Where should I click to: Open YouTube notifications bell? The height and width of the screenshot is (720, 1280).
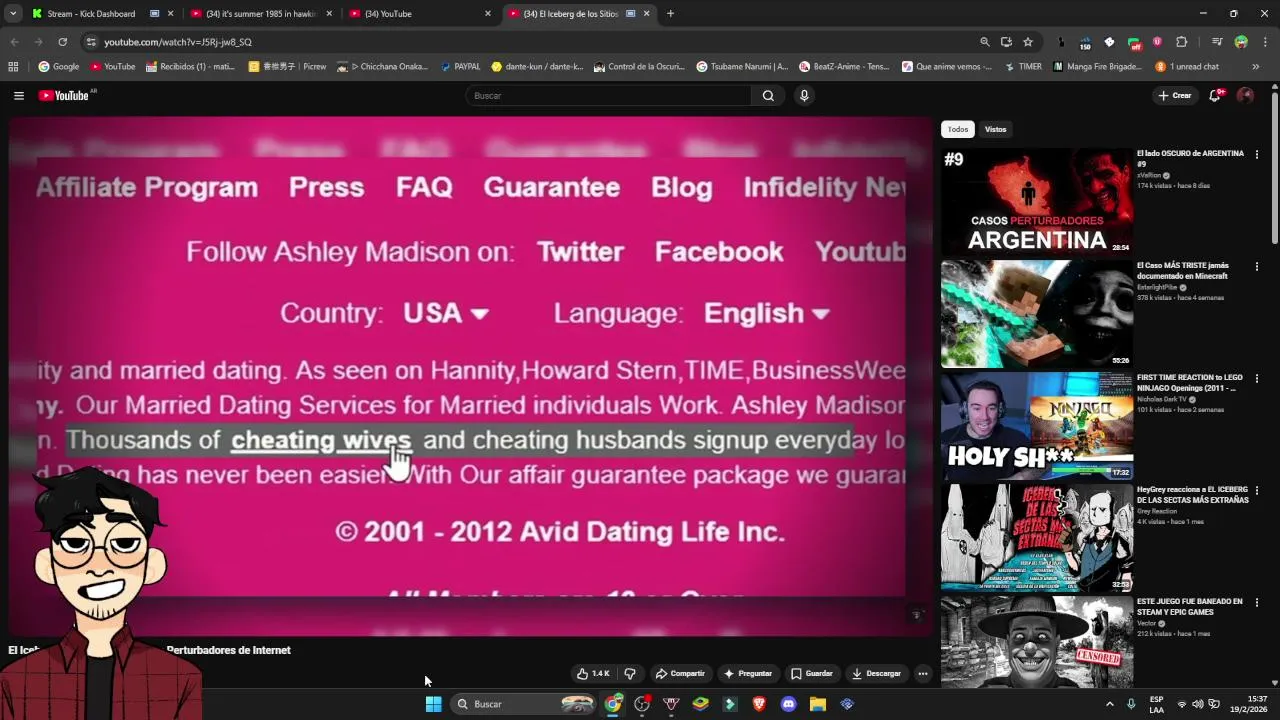coord(1215,96)
